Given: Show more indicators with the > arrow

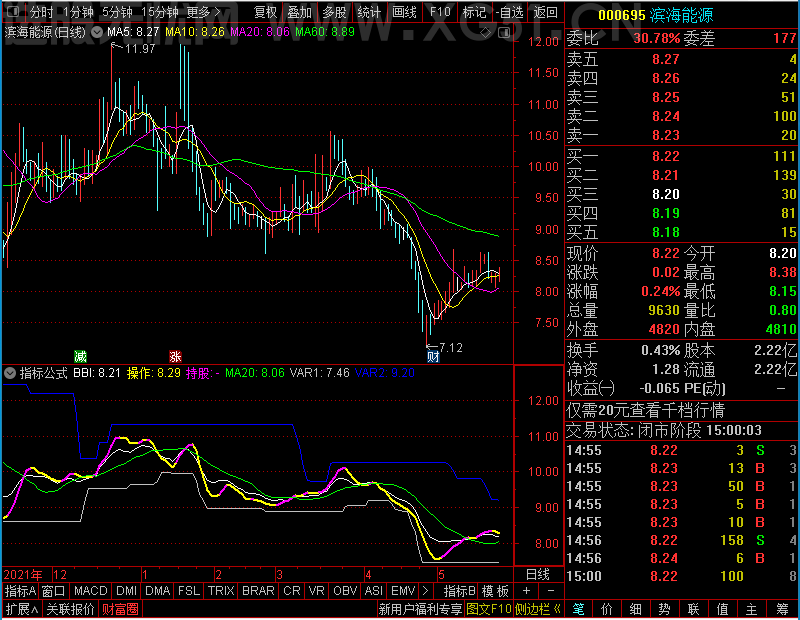Looking at the screenshot, I should click(426, 591).
